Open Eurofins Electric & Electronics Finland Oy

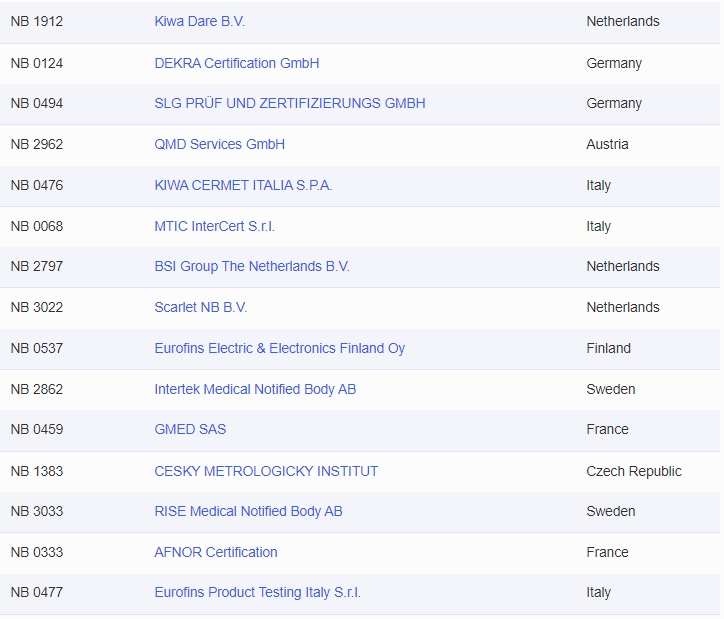click(x=280, y=349)
